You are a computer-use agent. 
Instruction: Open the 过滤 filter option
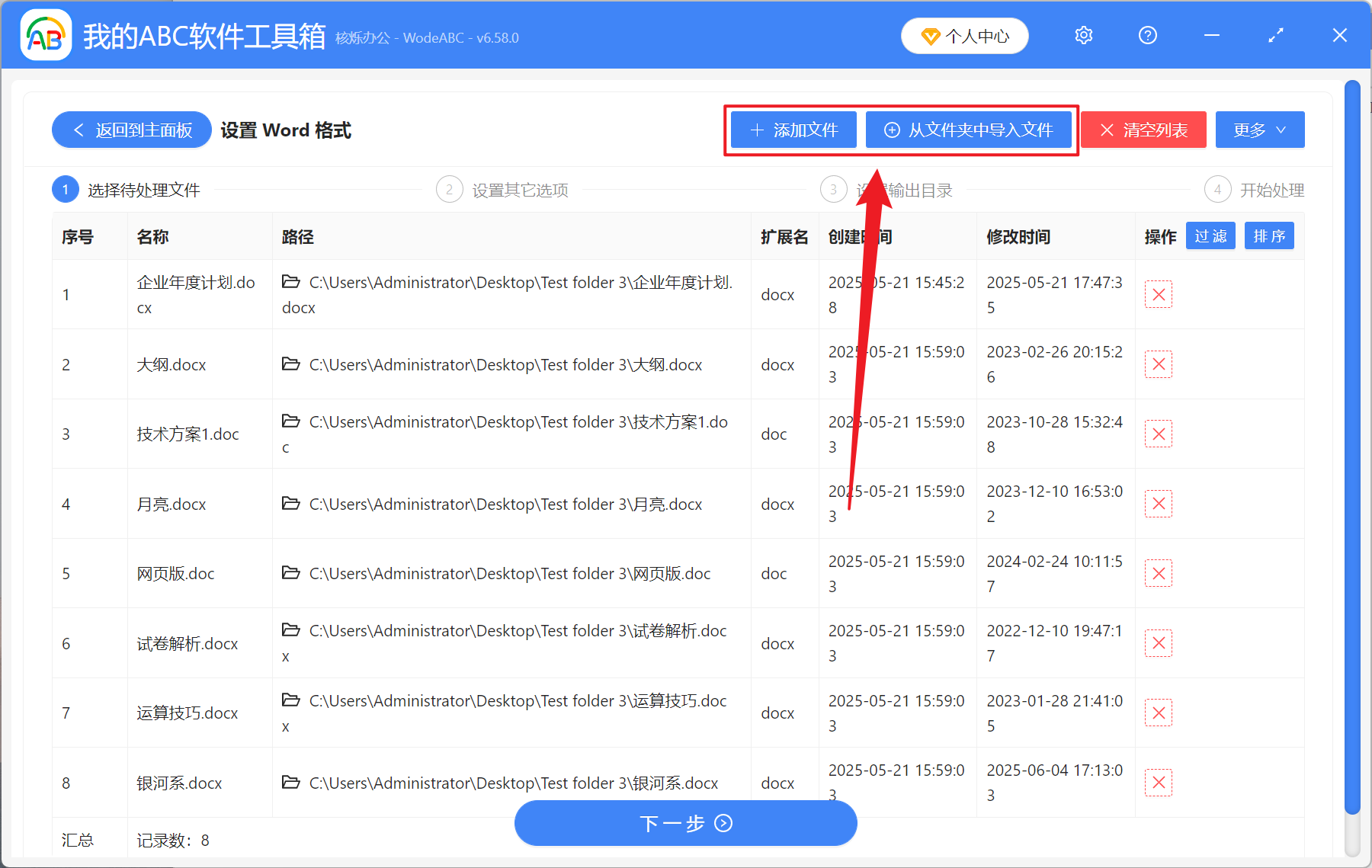(x=1210, y=236)
